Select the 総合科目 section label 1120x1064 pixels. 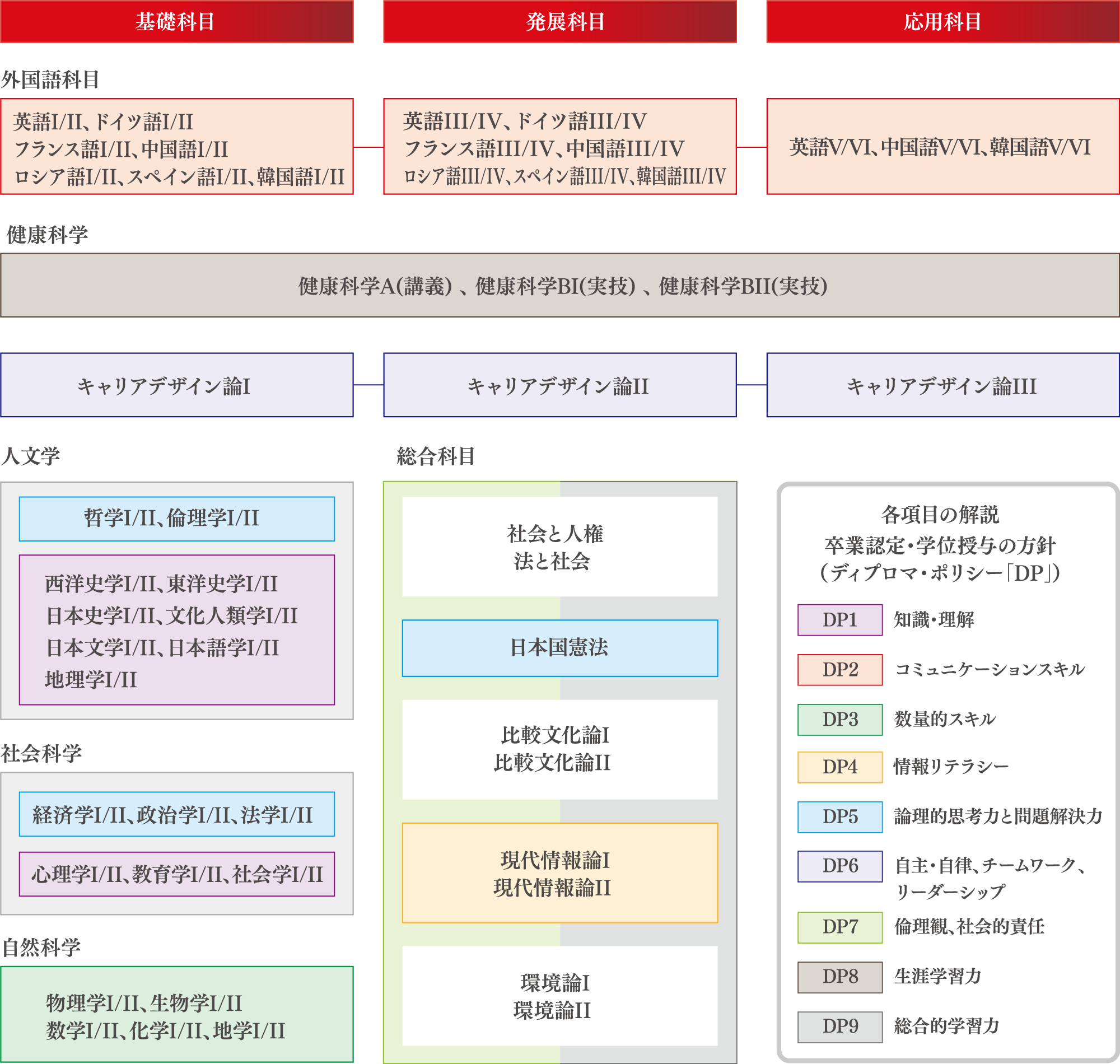pyautogui.click(x=436, y=455)
